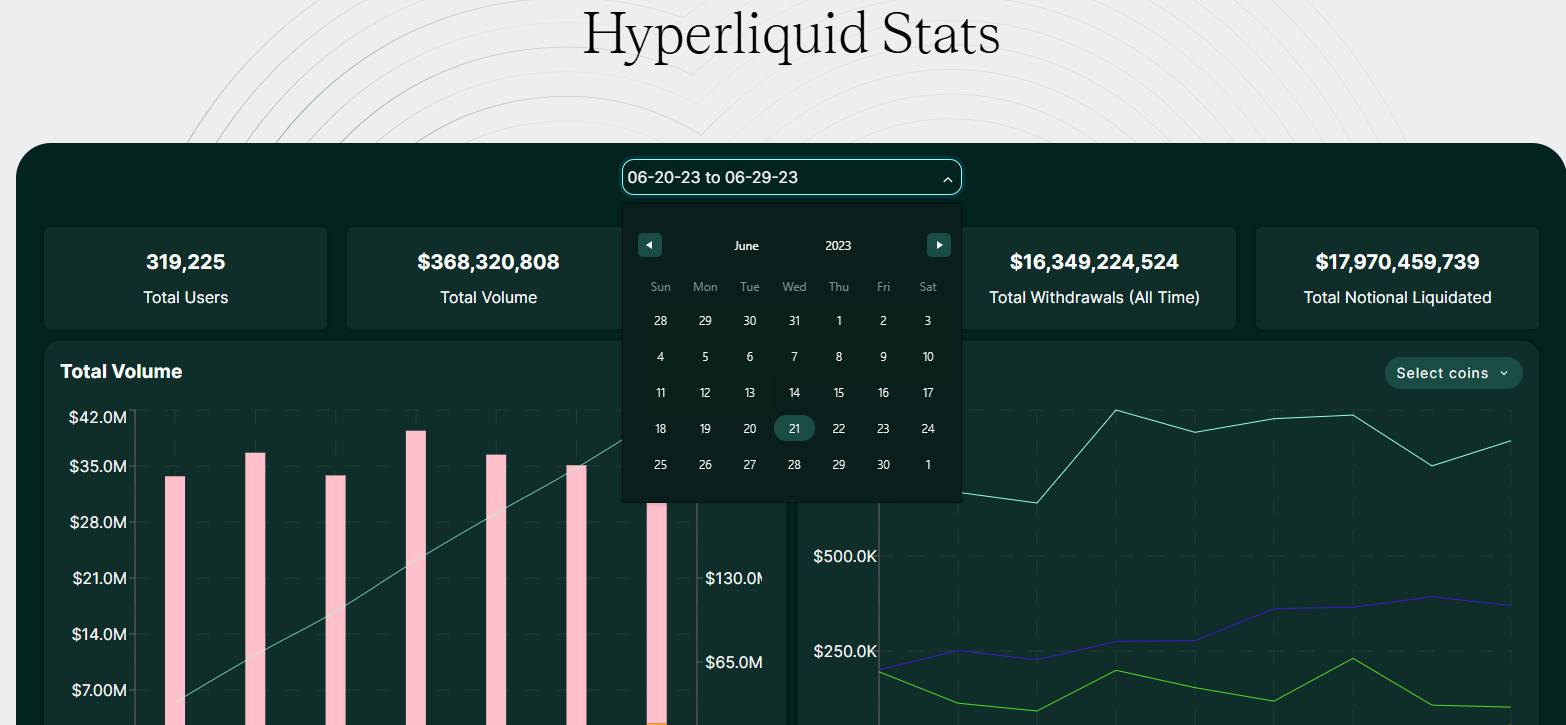Viewport: 1566px width, 725px height.
Task: Open the June month selector
Action: coord(746,246)
